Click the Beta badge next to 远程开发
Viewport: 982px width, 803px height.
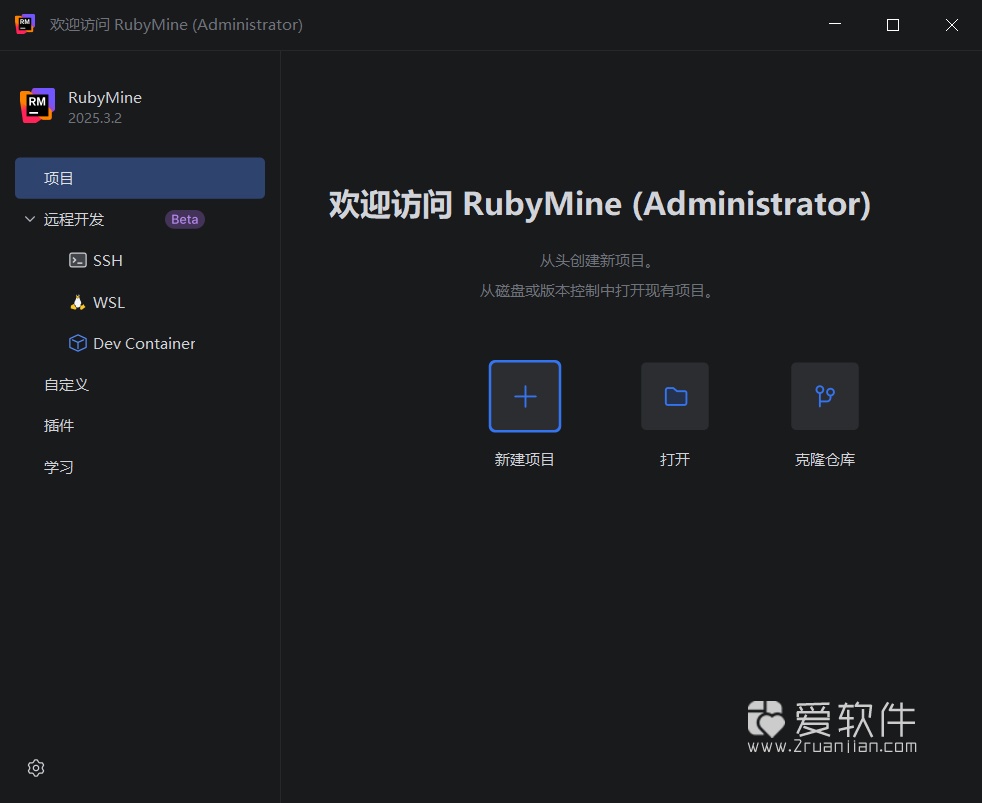184,219
